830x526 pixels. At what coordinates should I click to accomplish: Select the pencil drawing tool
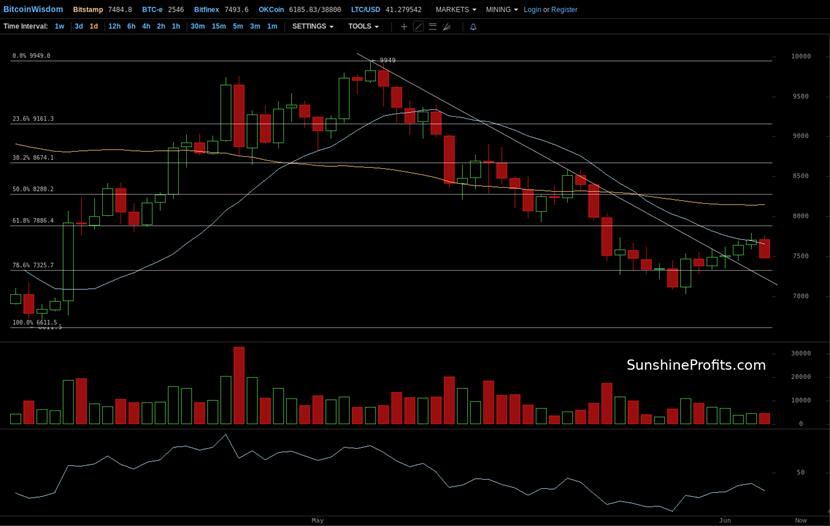(x=447, y=26)
